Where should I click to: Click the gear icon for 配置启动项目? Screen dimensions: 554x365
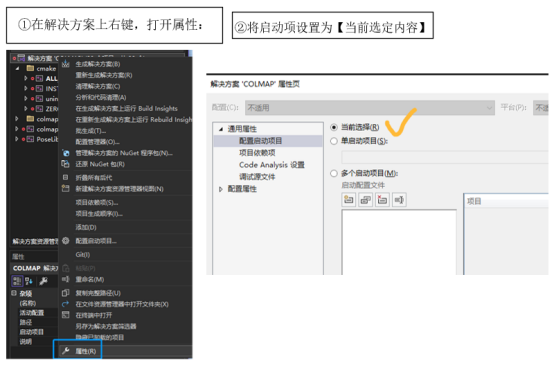coord(66,241)
